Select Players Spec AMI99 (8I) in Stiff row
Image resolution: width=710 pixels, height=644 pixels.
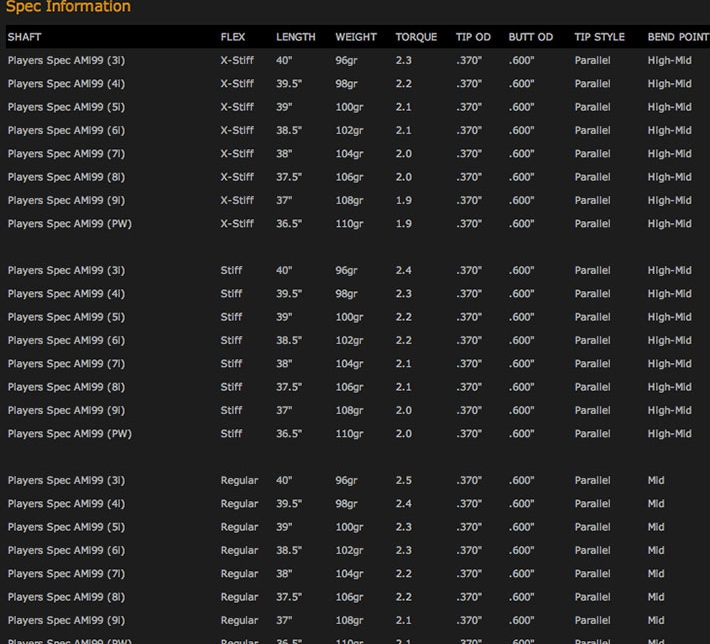(66, 387)
